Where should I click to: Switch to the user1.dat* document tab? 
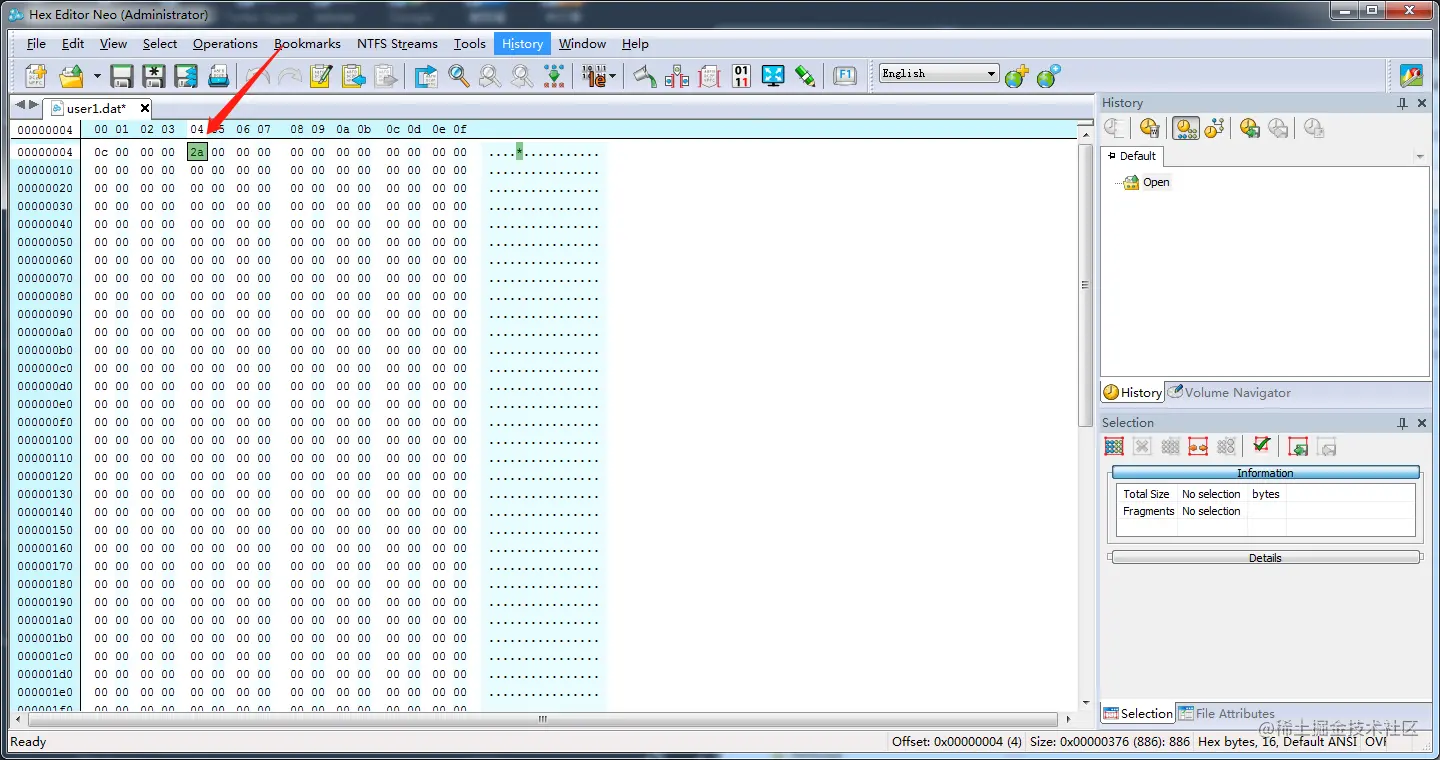point(96,108)
